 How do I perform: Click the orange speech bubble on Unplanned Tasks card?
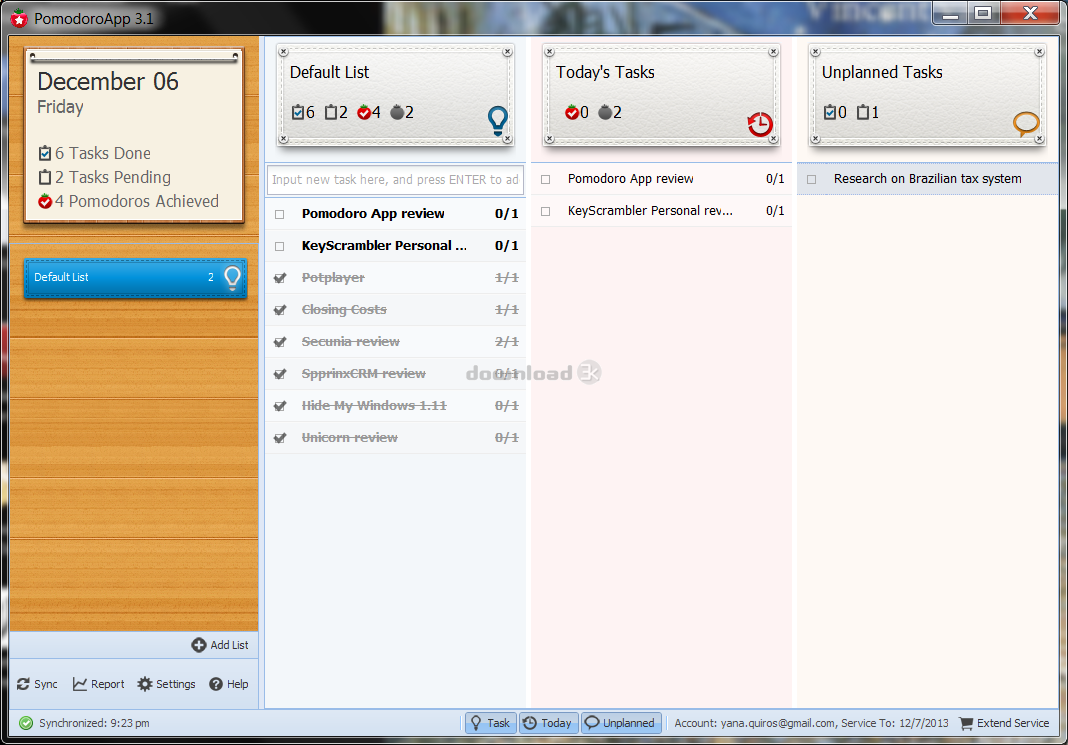coord(1026,124)
